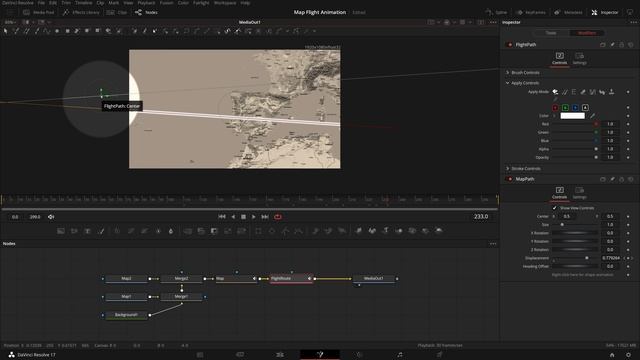640x360 pixels.
Task: Play reverse button
Action: (x=233, y=217)
